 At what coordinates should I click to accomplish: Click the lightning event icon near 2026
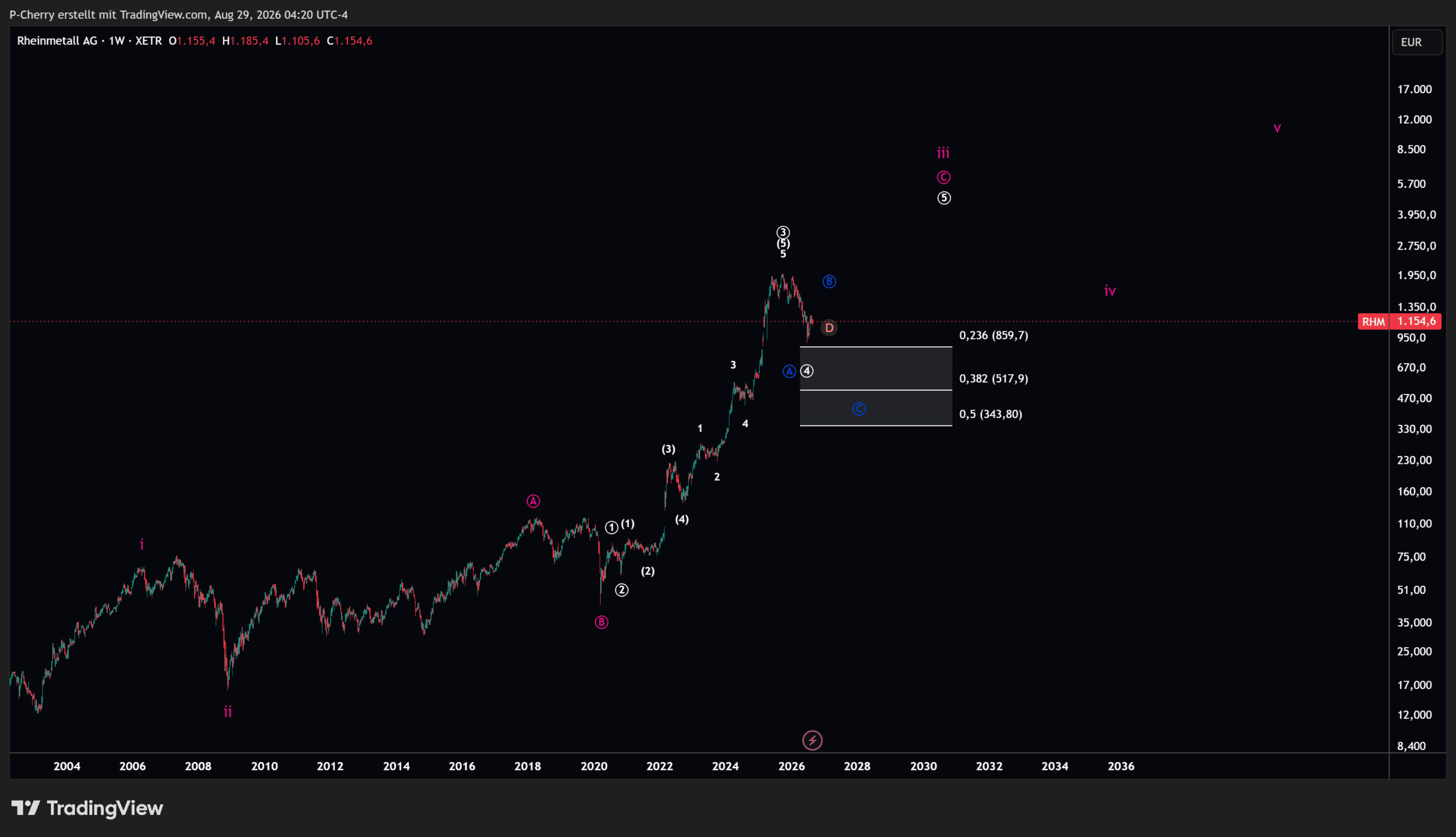click(812, 740)
